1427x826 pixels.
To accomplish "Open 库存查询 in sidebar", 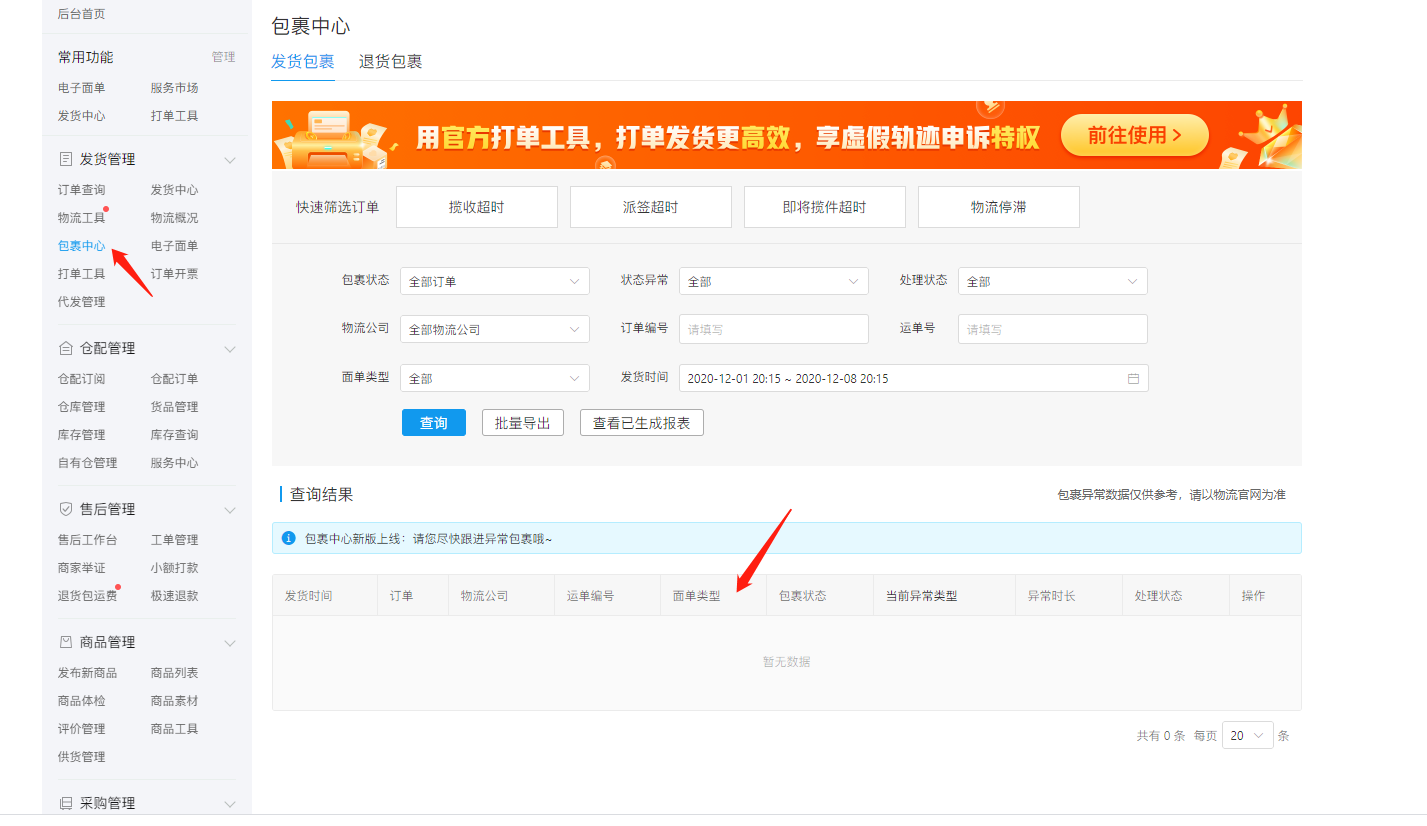I will pyautogui.click(x=175, y=435).
